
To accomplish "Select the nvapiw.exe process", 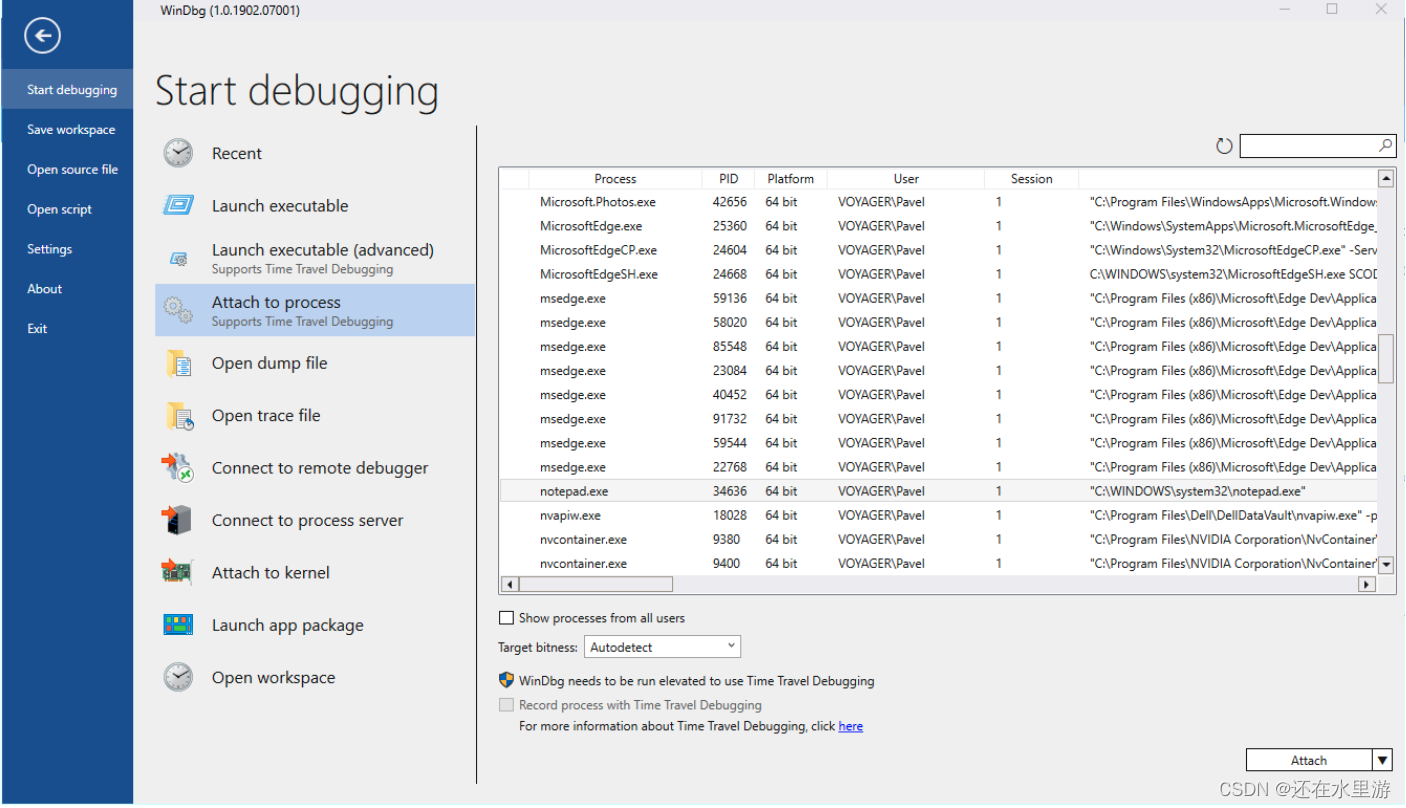I will coord(938,515).
